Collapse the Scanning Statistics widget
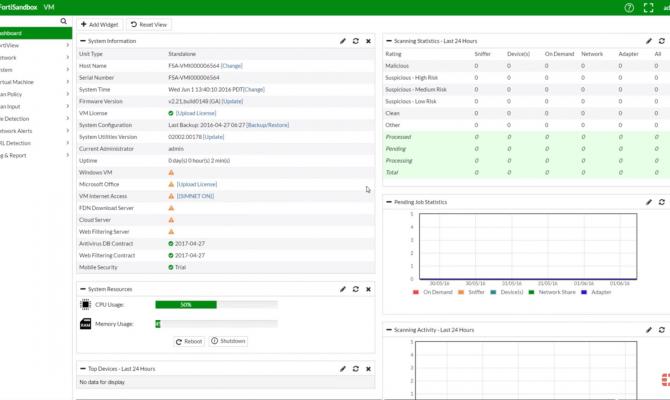This screenshot has width=670, height=400. (389, 41)
